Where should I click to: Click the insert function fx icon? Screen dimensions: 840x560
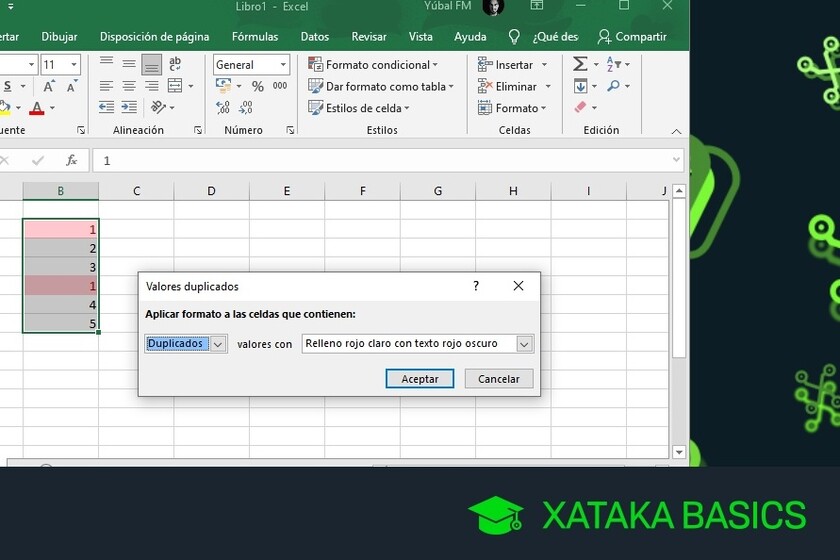click(71, 160)
